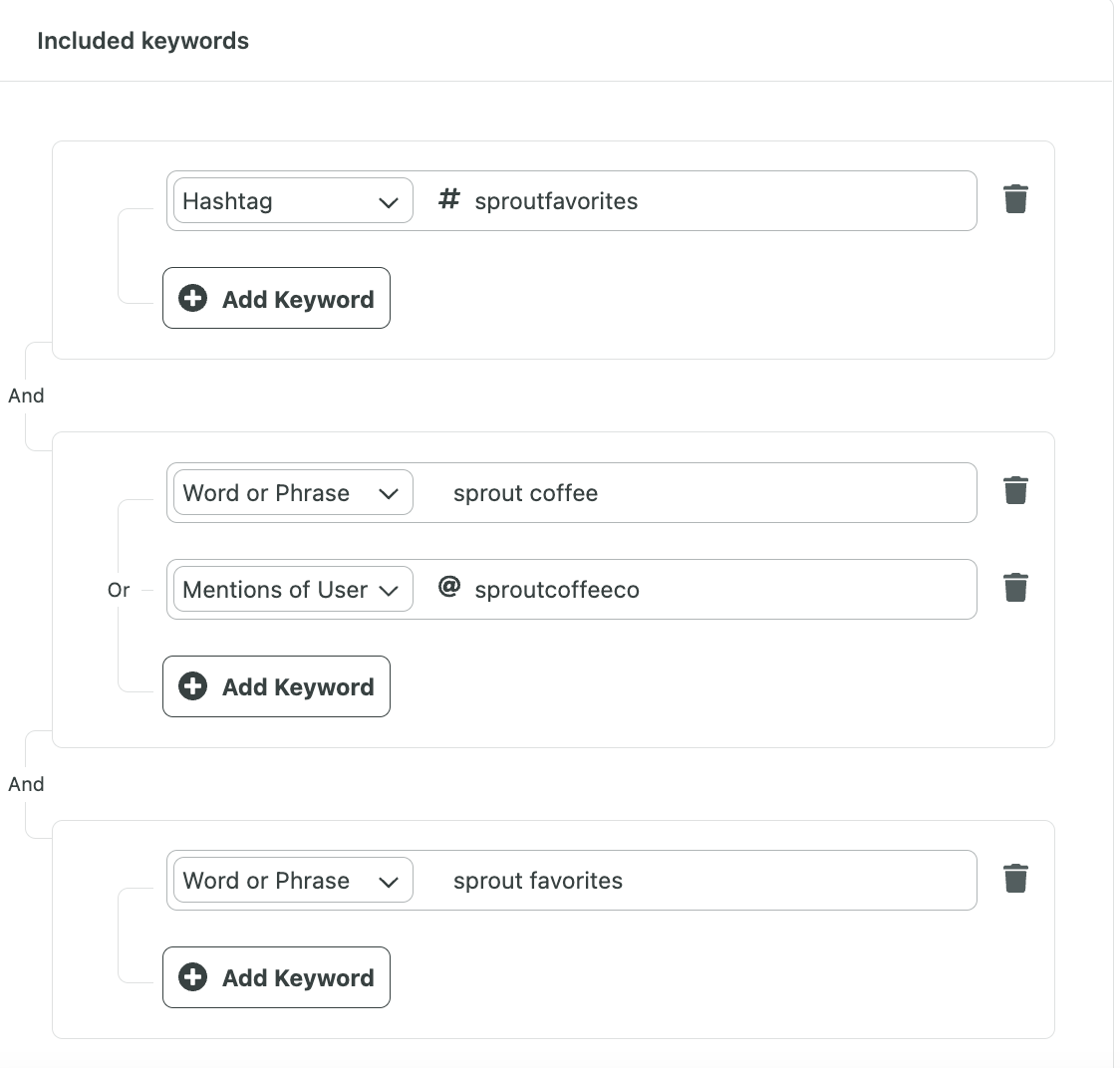Viewport: 1120px width, 1068px height.
Task: Open type dropdown for sprout favorites
Action: [x=293, y=880]
